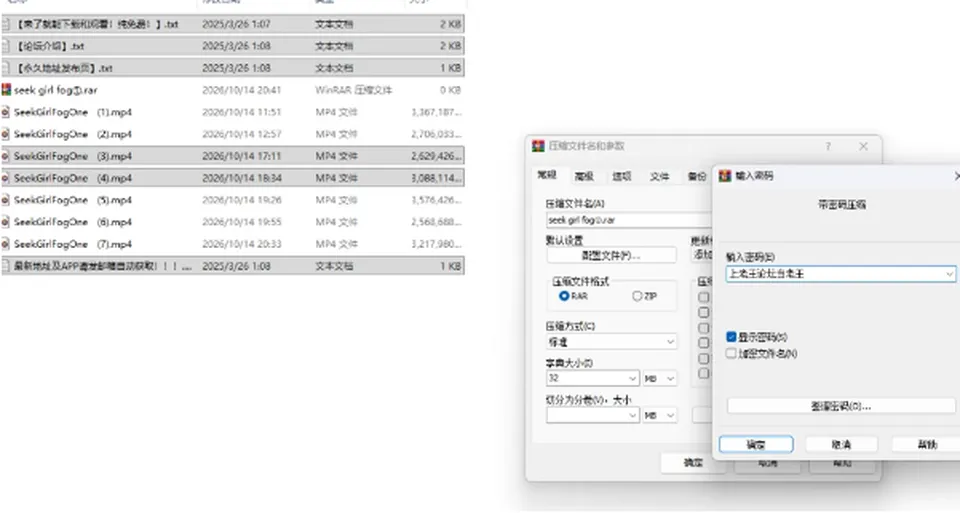Click the SeekGirlFogOne (6).mp4 video file icon
This screenshot has height=513, width=960.
pyautogui.click(x=6, y=222)
